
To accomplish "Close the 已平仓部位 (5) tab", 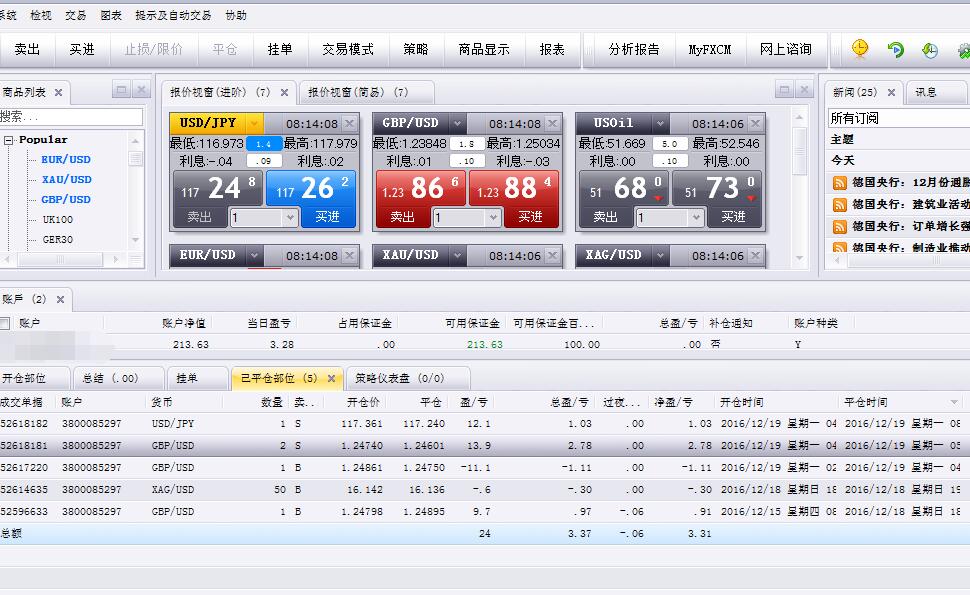I will click(331, 378).
